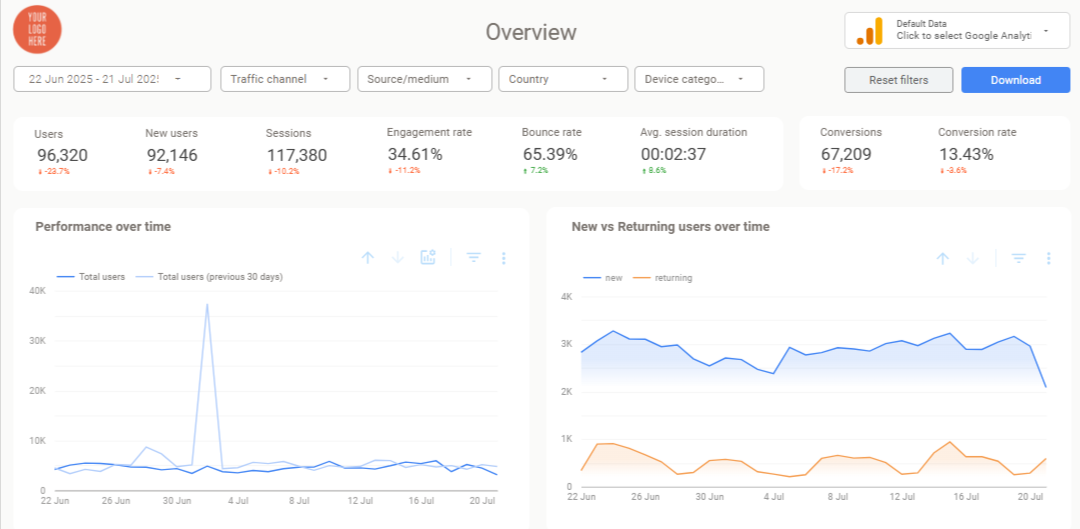Open filter icon in Performance over time chart
This screenshot has width=1080, height=529.
473,258
